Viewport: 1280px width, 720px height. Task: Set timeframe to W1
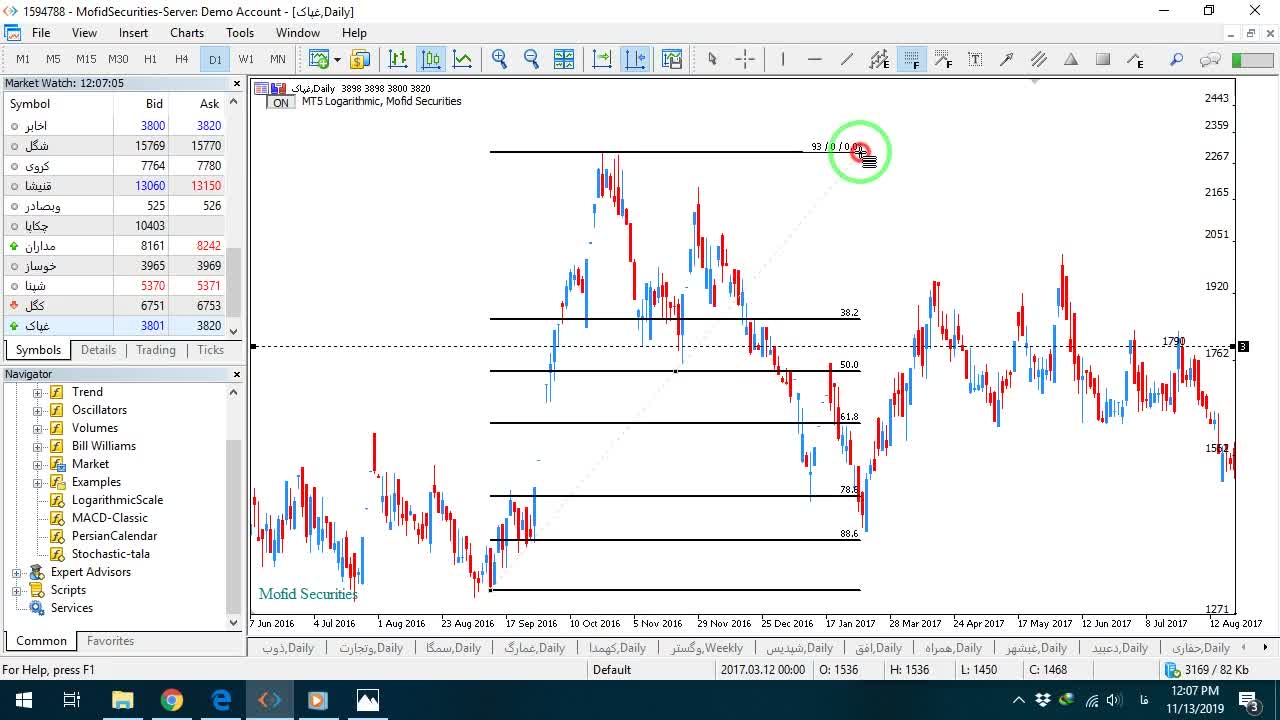coord(246,59)
